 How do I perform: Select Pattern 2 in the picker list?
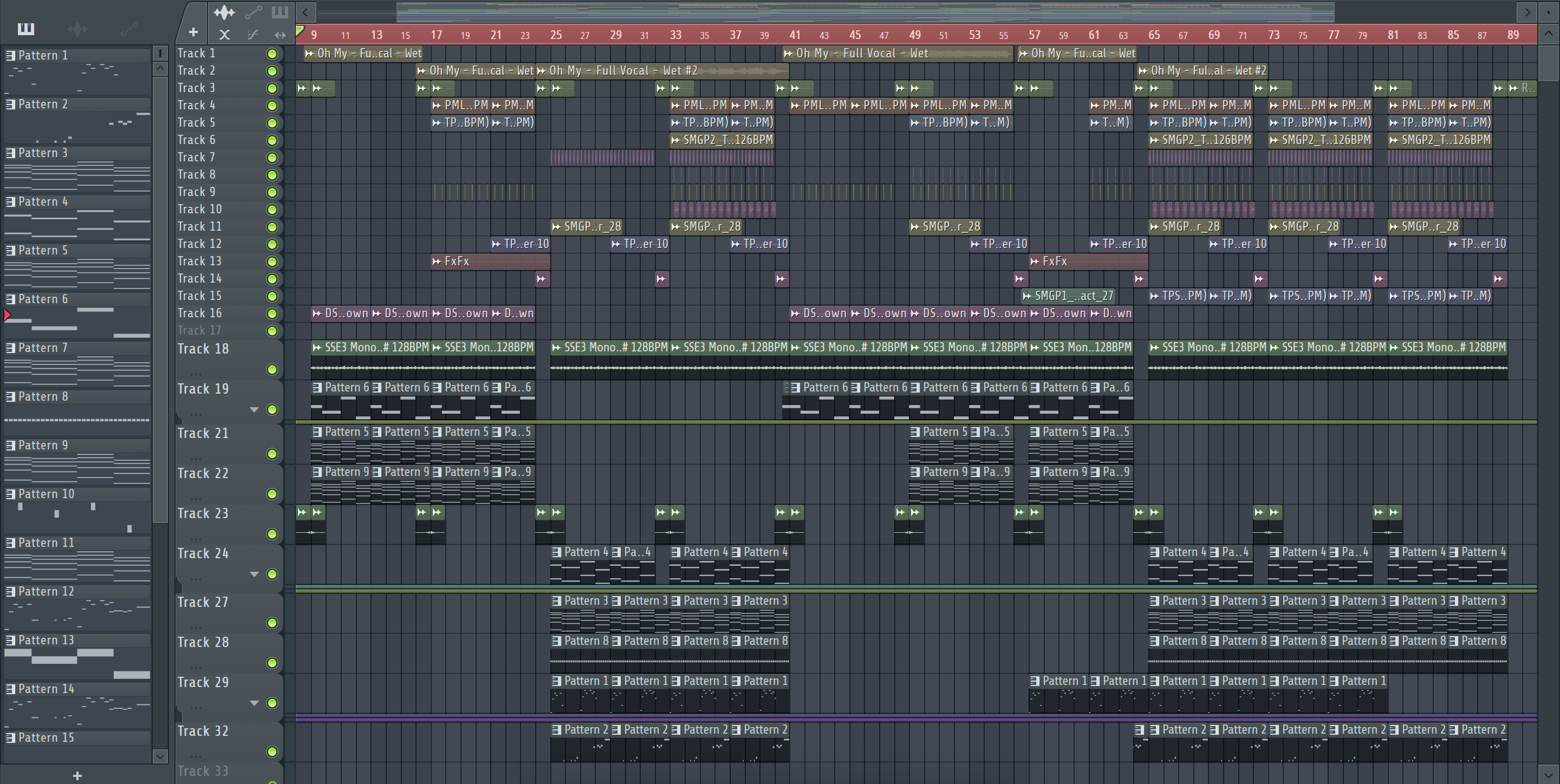pos(77,104)
